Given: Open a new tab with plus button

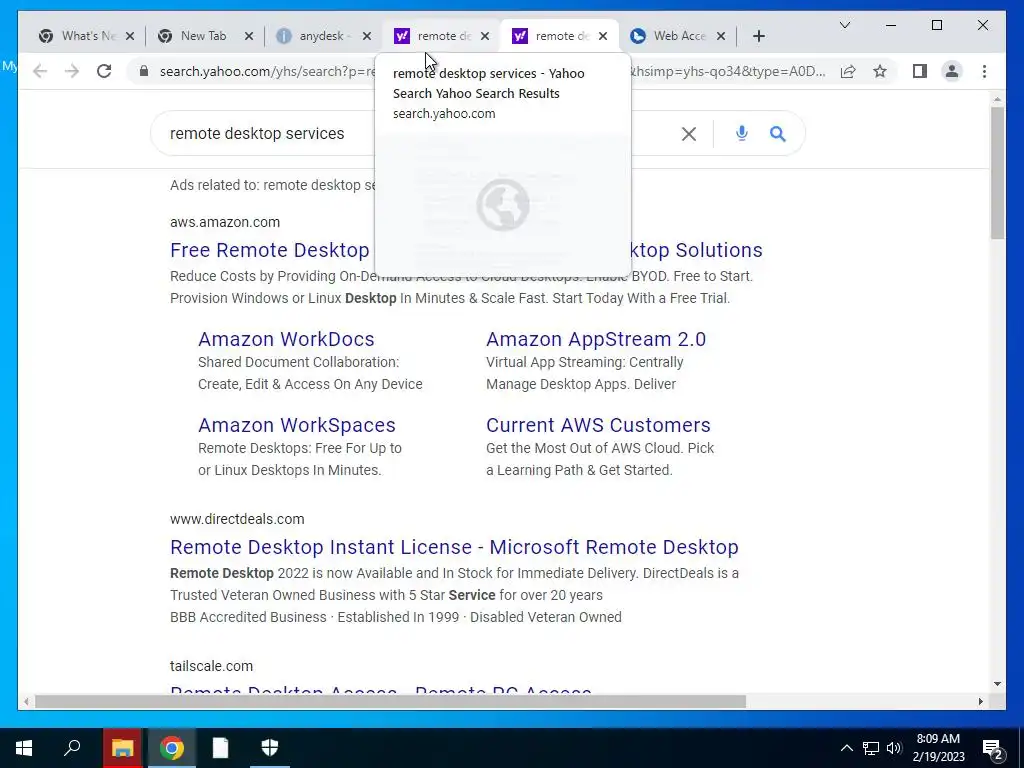Looking at the screenshot, I should click(x=758, y=36).
